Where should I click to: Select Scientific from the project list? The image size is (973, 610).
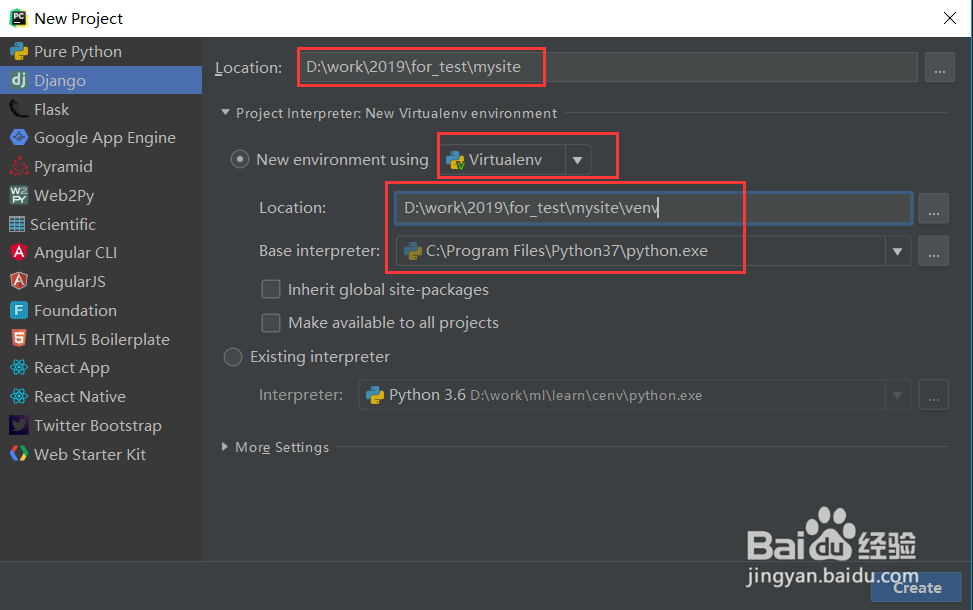coord(62,225)
